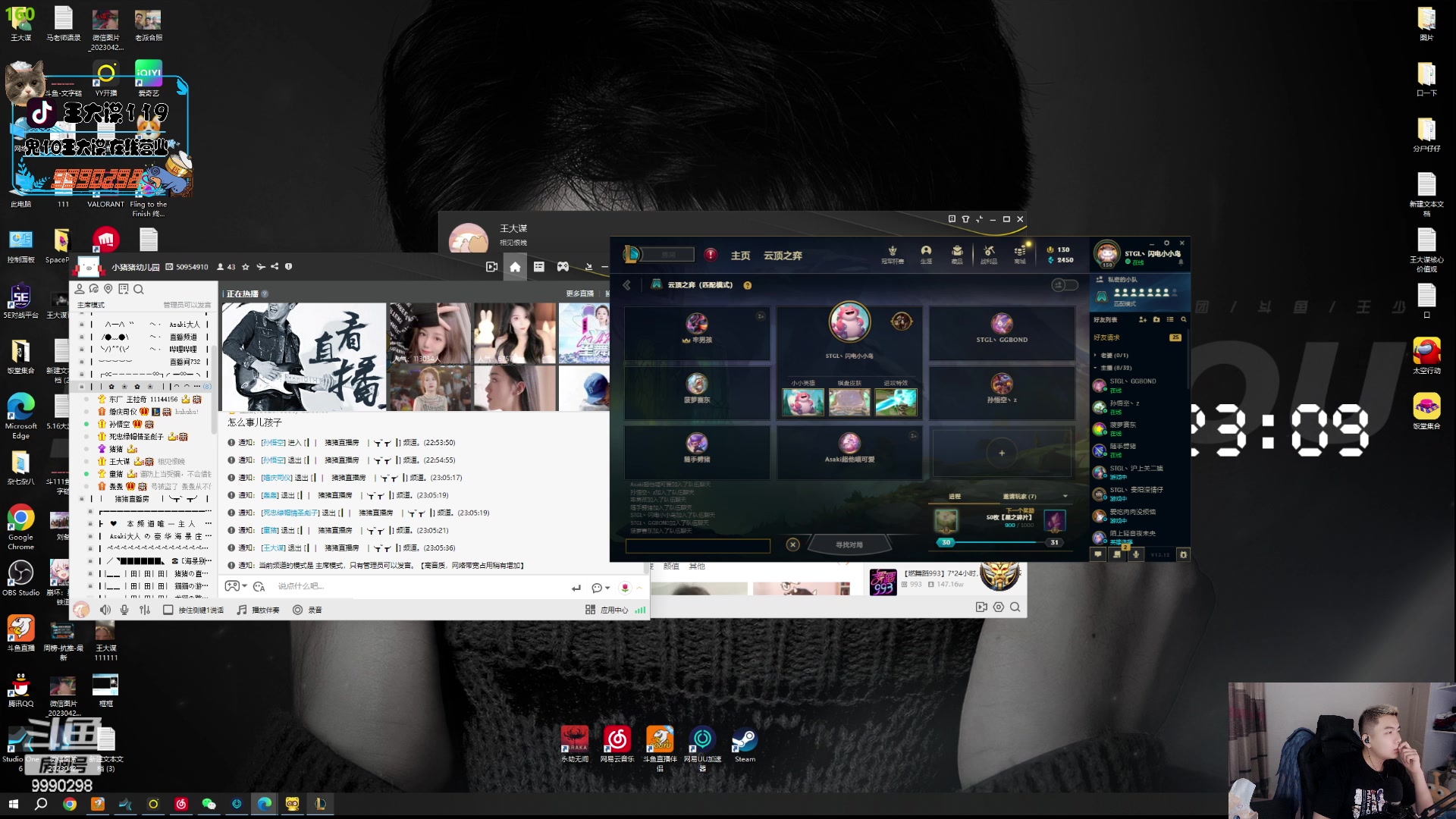This screenshot has width=1456, height=819.
Task: Open the YY member list person icon
Action: click(x=80, y=289)
